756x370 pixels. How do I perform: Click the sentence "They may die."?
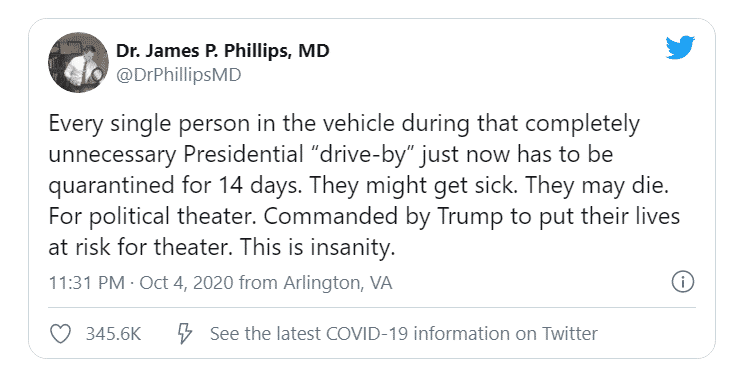click(x=597, y=186)
